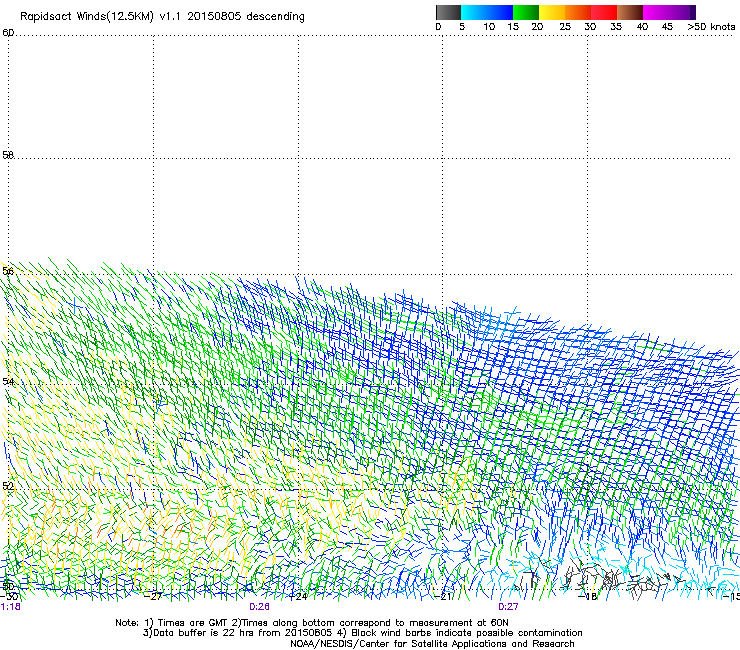
Task: Click the gray 0-5 knots legend swatch
Action: click(448, 12)
